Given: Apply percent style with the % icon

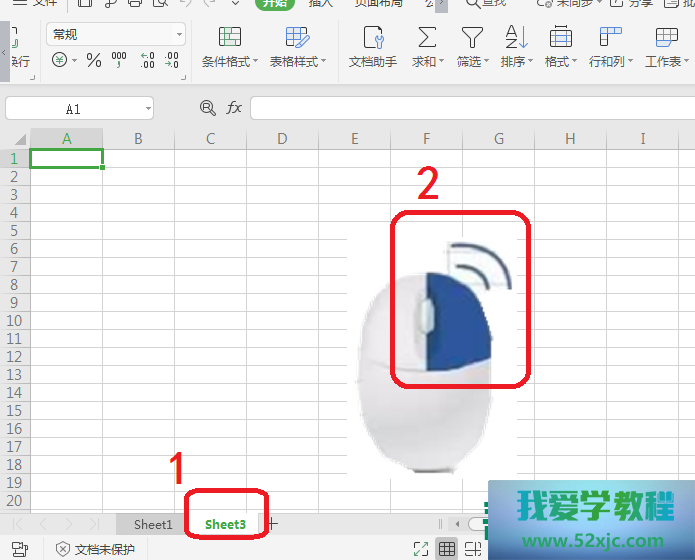Looking at the screenshot, I should [94, 61].
